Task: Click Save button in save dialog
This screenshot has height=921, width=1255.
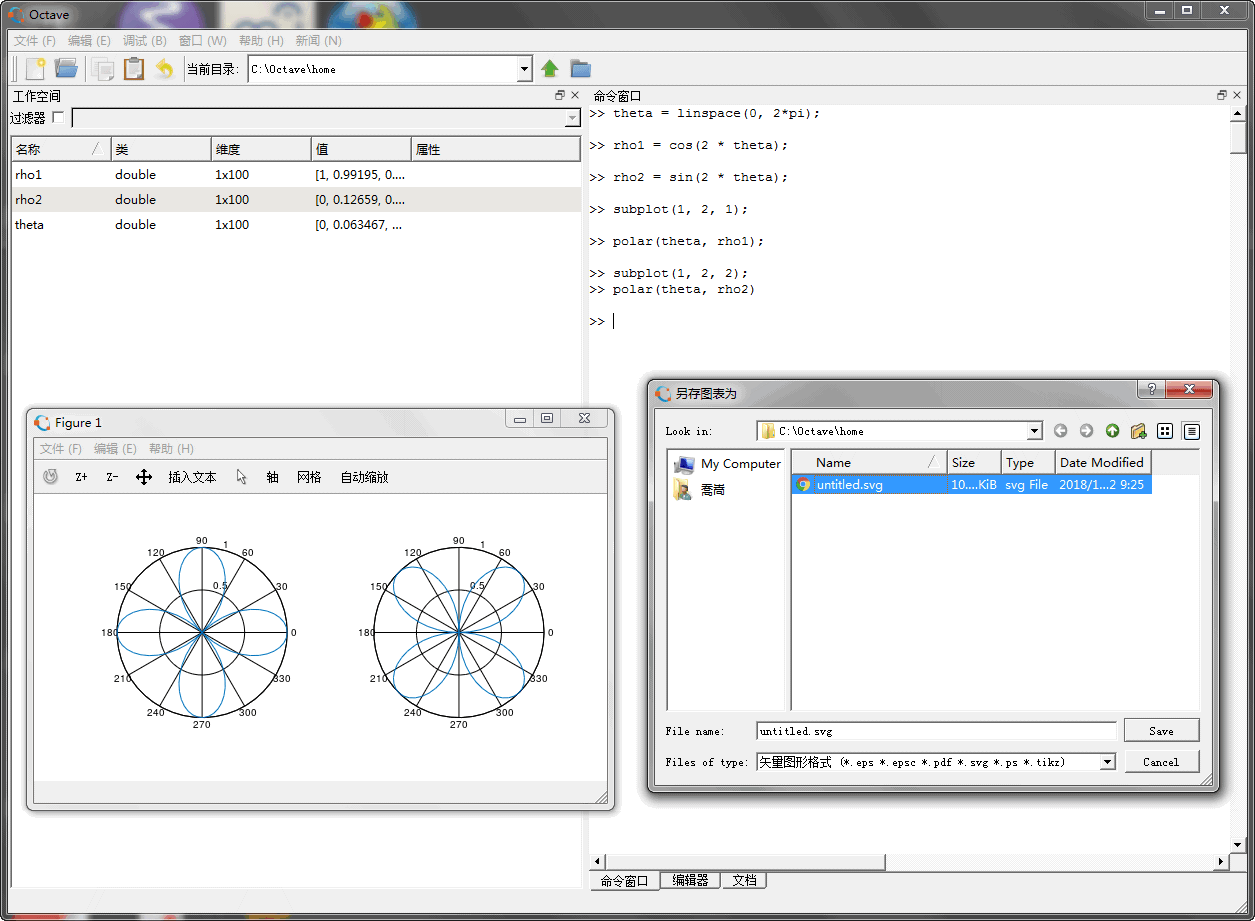Action: (x=1161, y=730)
